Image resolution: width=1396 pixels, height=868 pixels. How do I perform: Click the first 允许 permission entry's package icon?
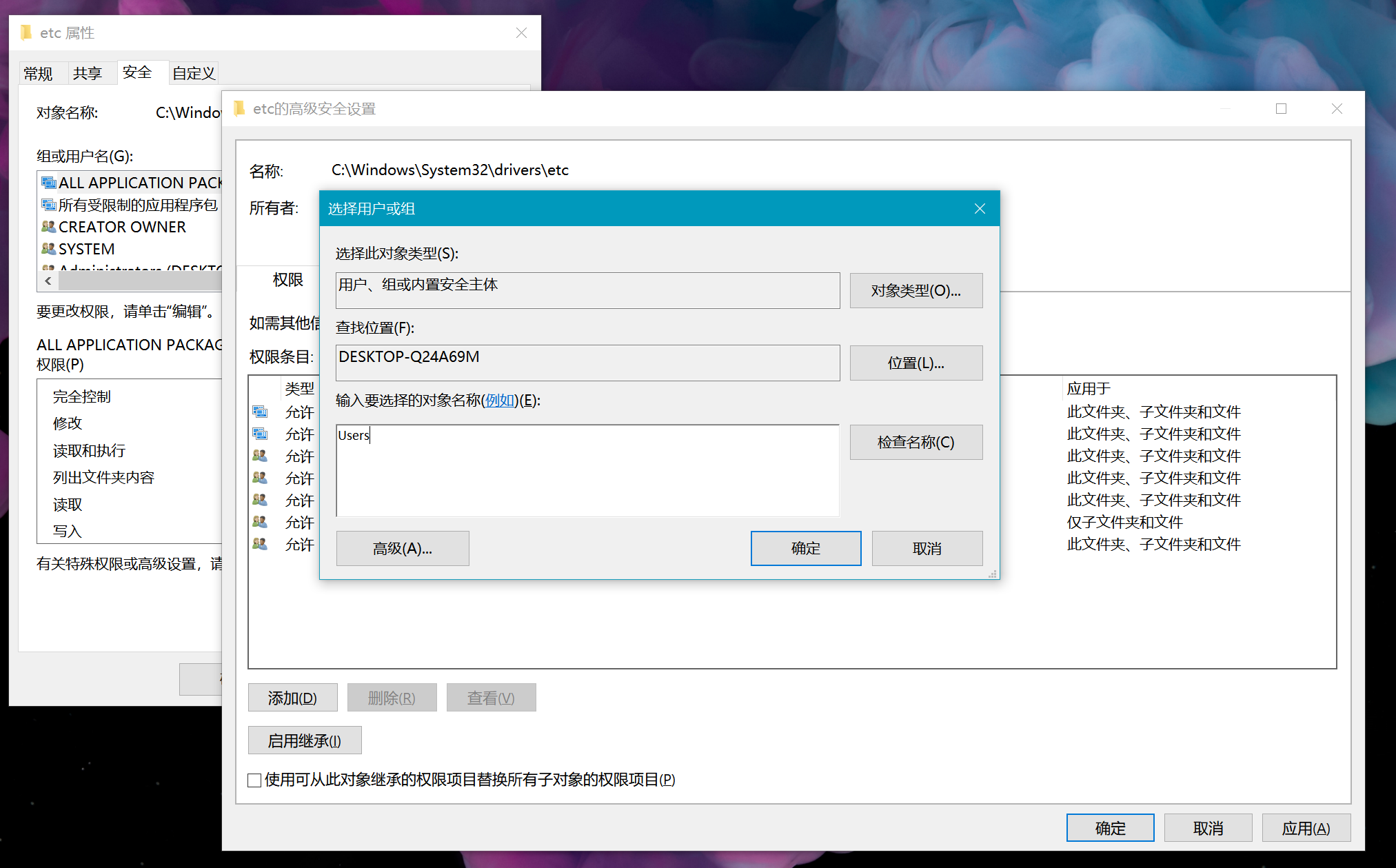261,411
